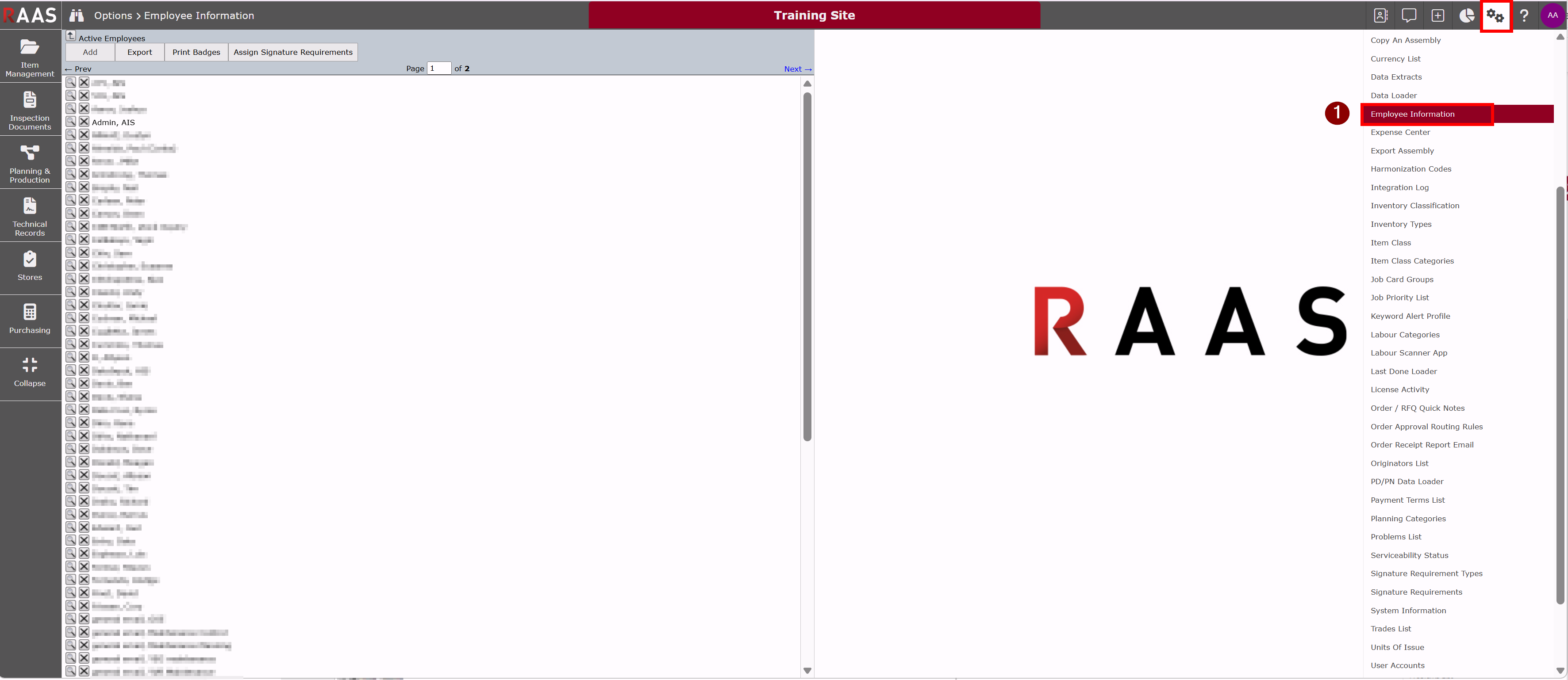Click the up-arrow icon beside Active Employees
1568x680 pixels.
point(71,36)
